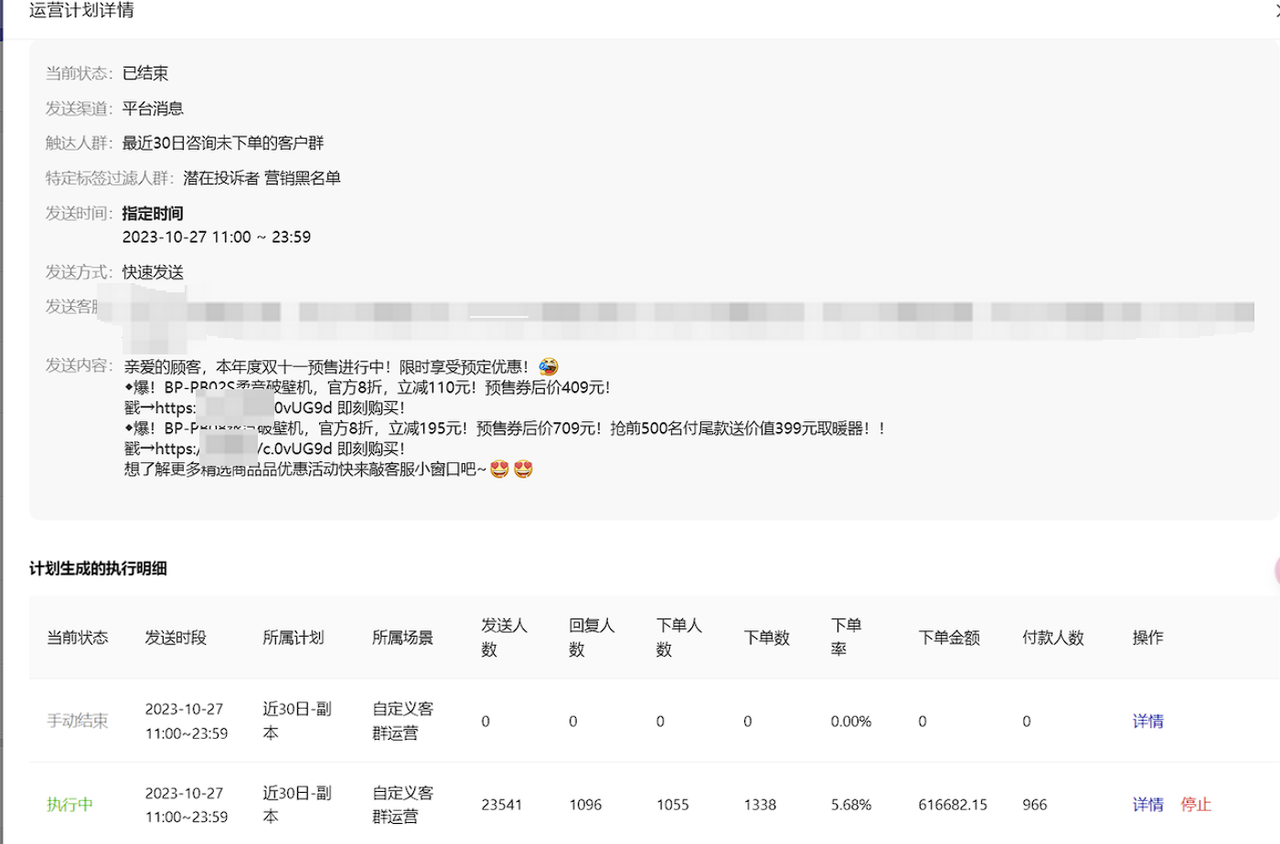
Task: Click the 自定义客群运营 cell in 执行中 row
Action: (403, 804)
